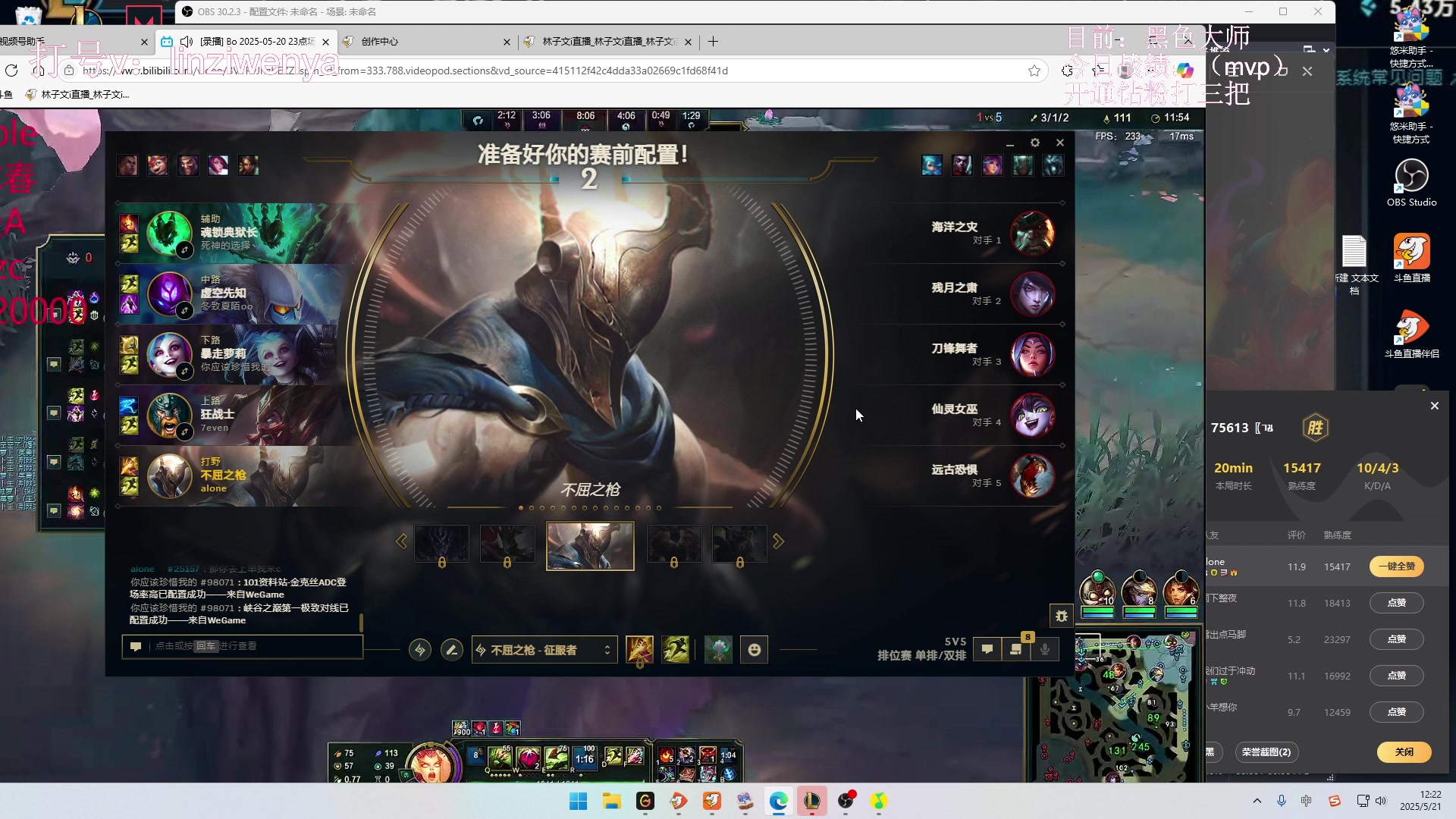Toggle the voice microphone button
Screen dimensions: 1456x819
[1045, 649]
